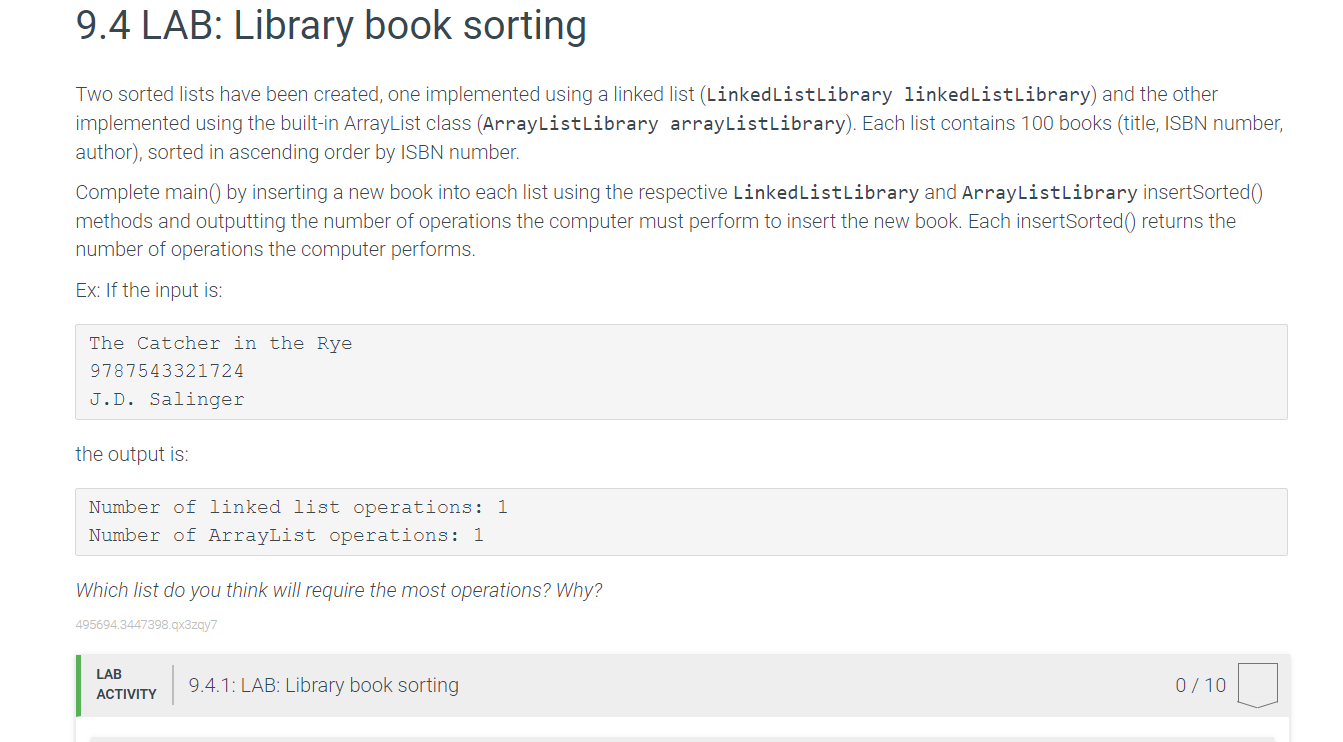This screenshot has height=742, width=1343.
Task: Click the activity title 9.4.1: LAB: Library book sorting
Action: point(322,685)
